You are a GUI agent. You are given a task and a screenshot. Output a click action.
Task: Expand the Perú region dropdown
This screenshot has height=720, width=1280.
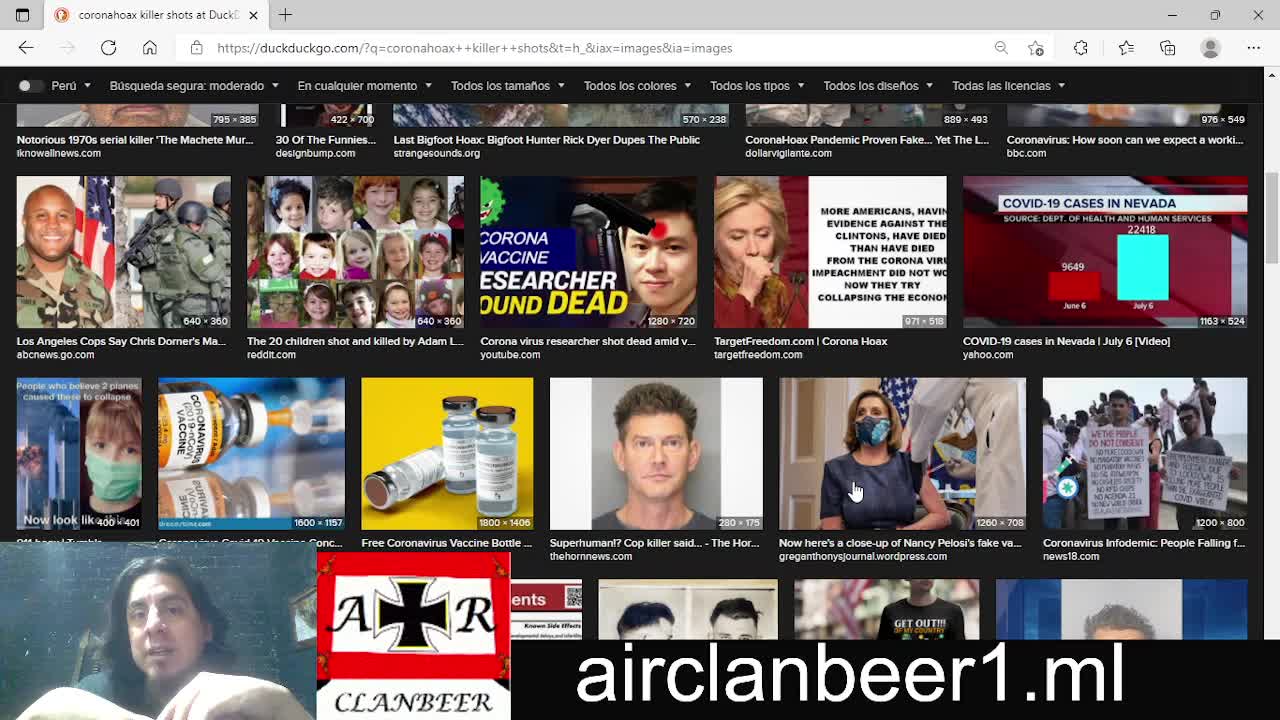tap(71, 86)
